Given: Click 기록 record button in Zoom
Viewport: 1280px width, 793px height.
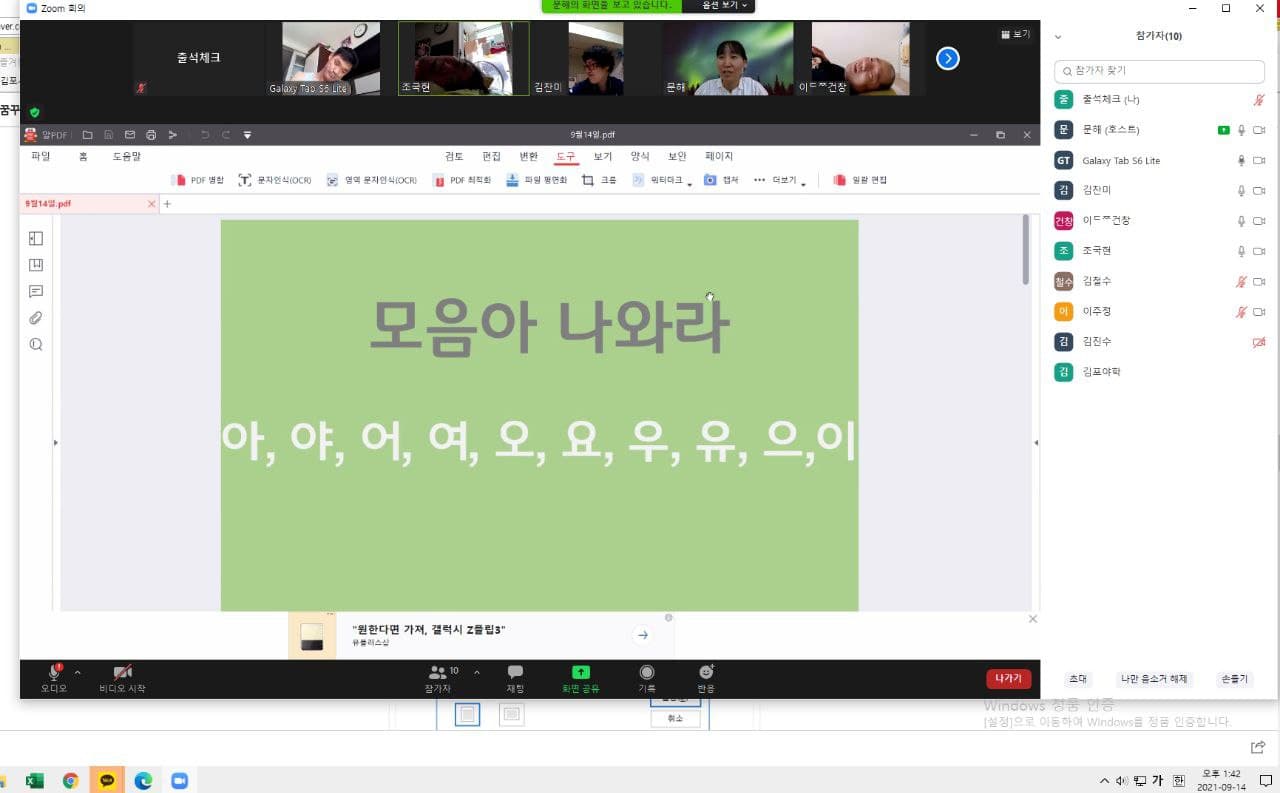Looking at the screenshot, I should tap(647, 679).
